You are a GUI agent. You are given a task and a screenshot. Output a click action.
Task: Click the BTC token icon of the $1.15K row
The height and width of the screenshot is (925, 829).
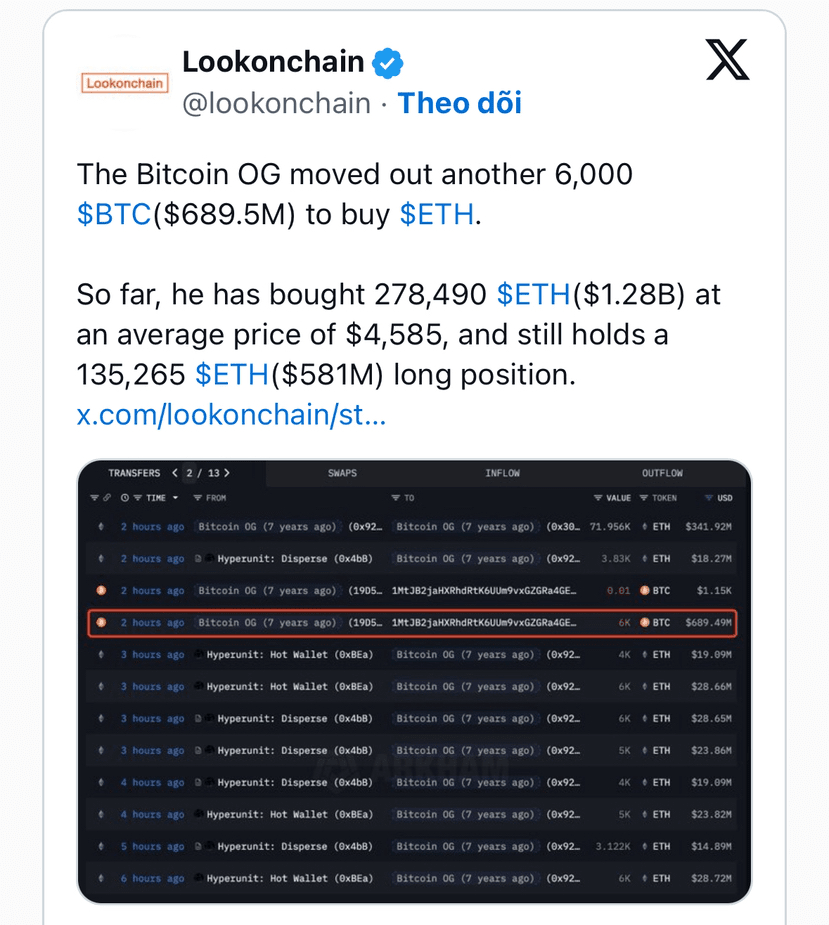tap(645, 590)
